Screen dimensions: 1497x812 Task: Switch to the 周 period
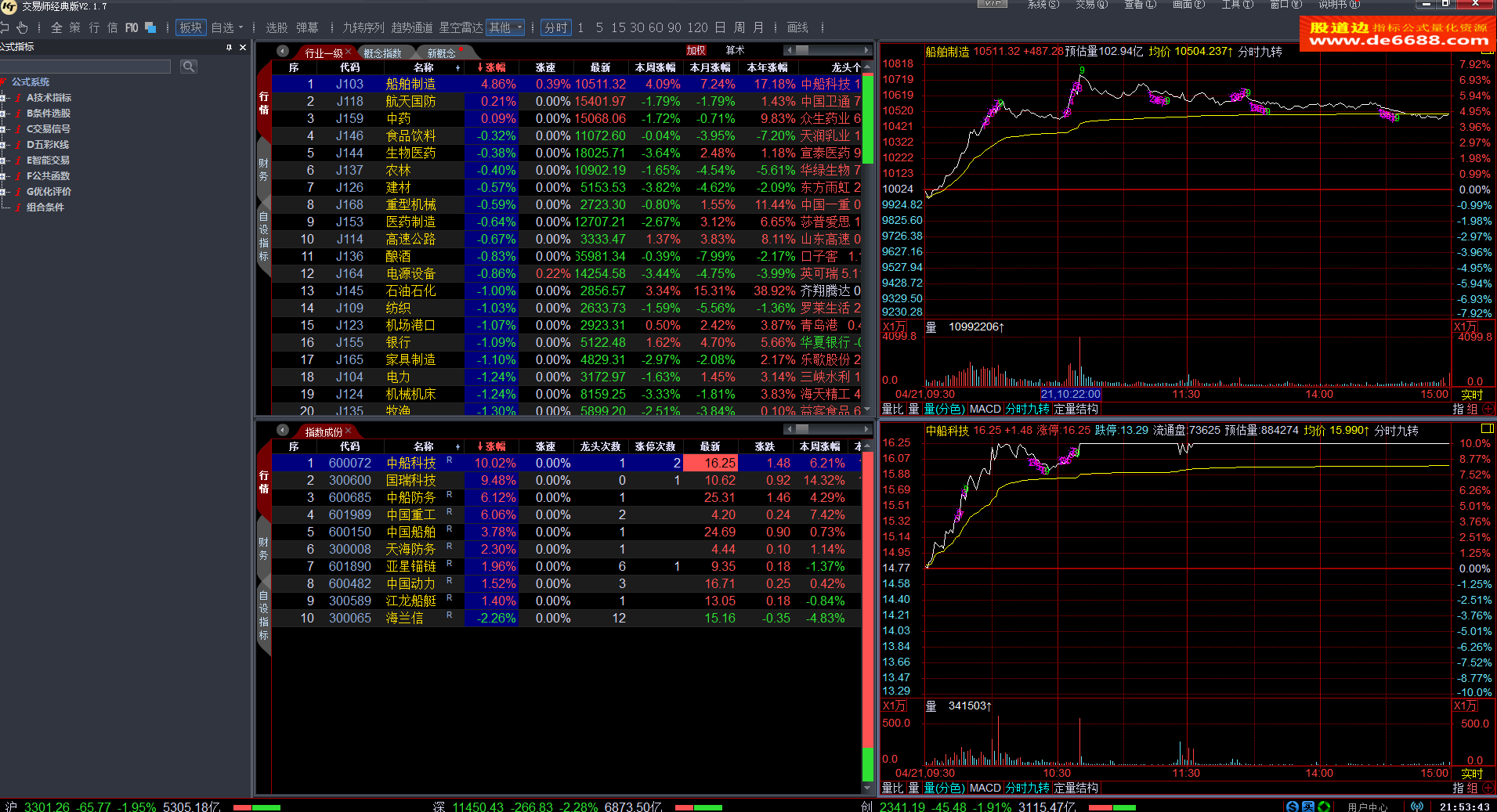tap(739, 27)
